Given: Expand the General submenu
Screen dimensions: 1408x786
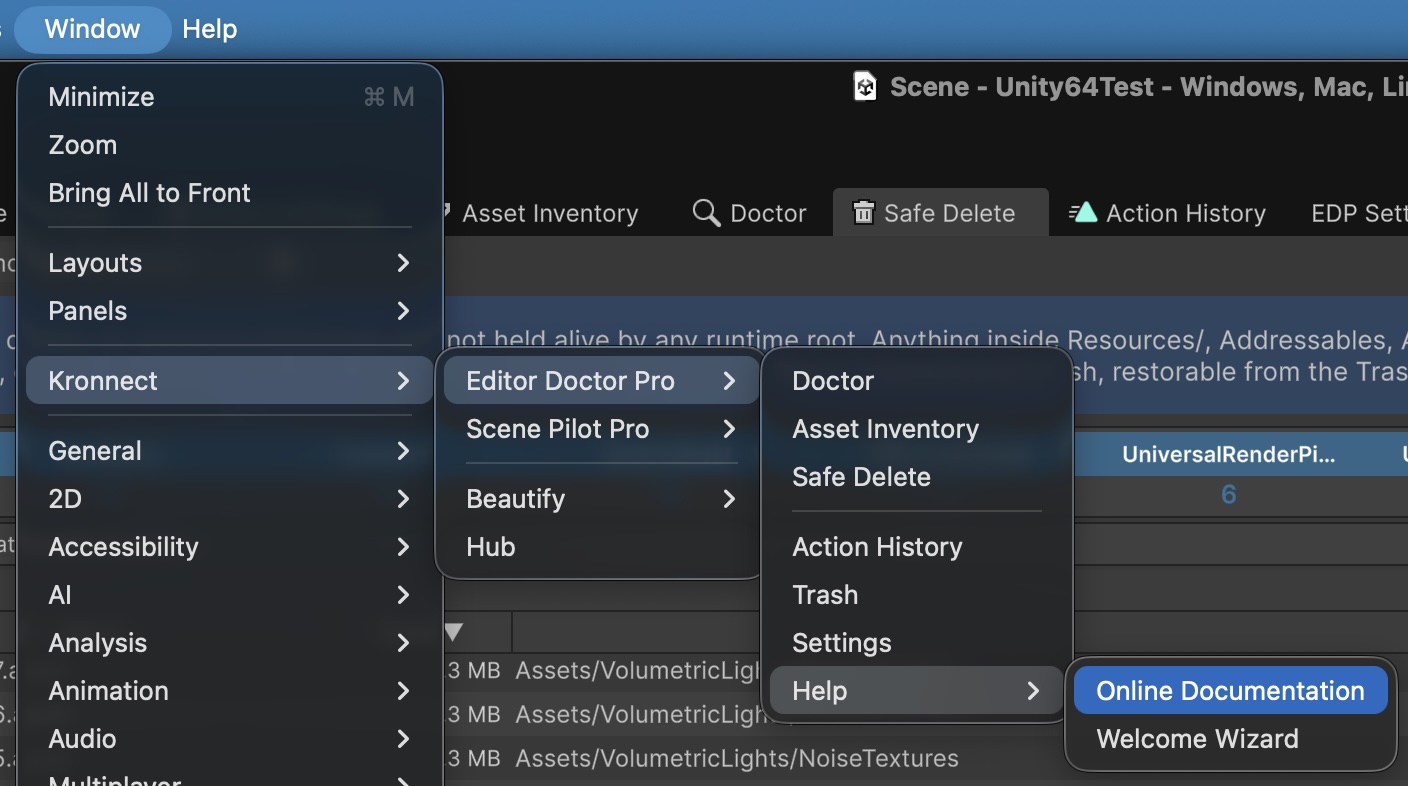Looking at the screenshot, I should pos(230,451).
